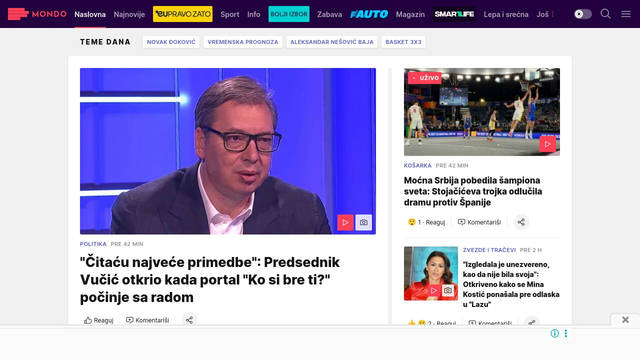Close the bottom ad banner
The width and height of the screenshot is (640, 360).
coord(625,320)
